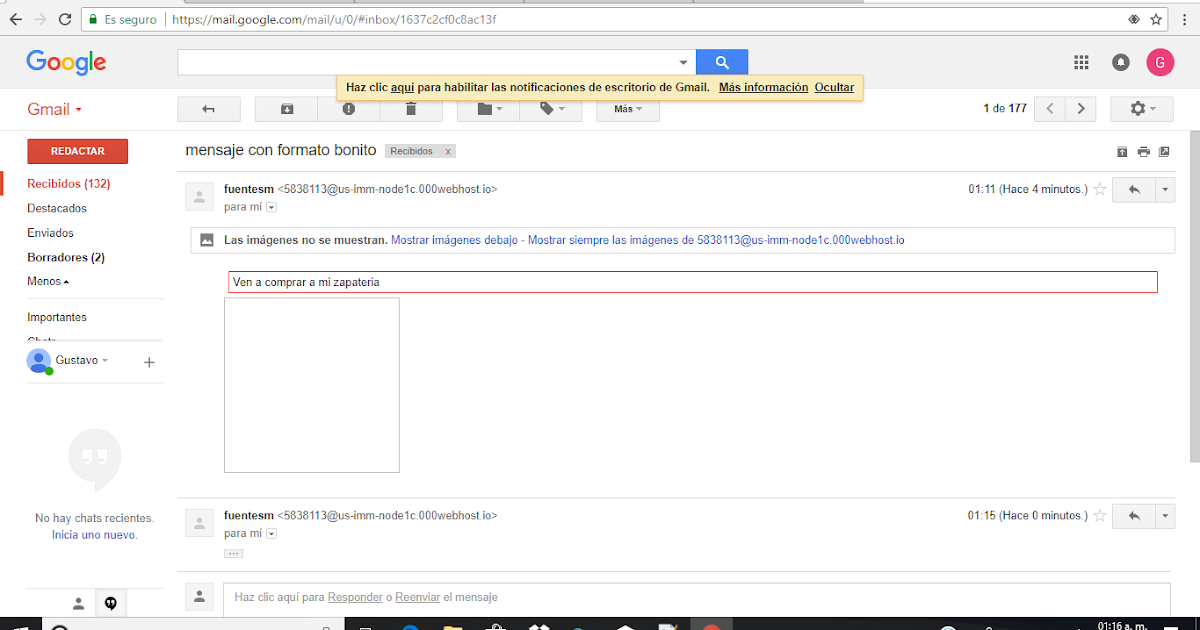Open the Más dropdown menu
The width and height of the screenshot is (1200, 630).
tap(627, 109)
